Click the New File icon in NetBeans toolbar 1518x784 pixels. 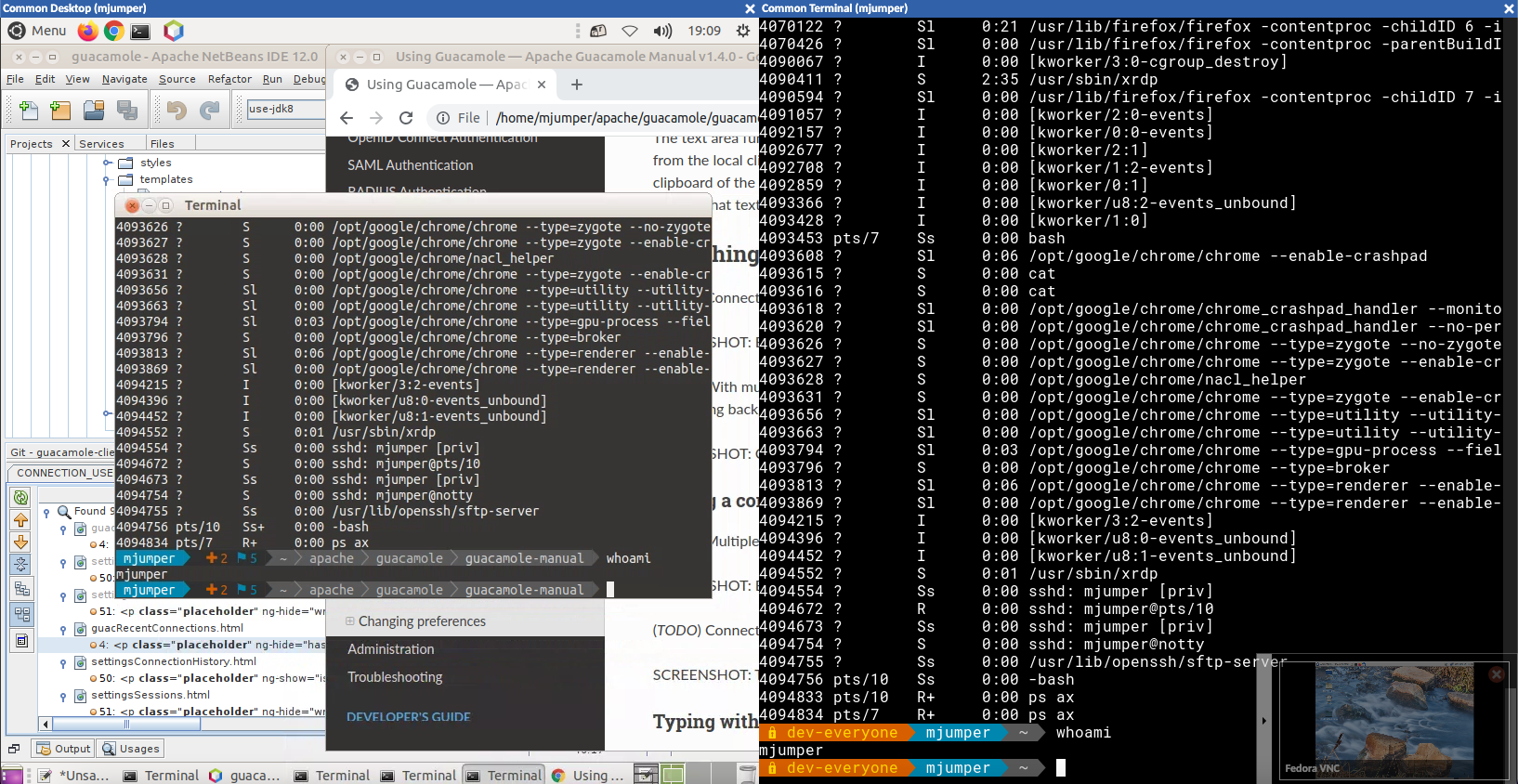pos(29,111)
